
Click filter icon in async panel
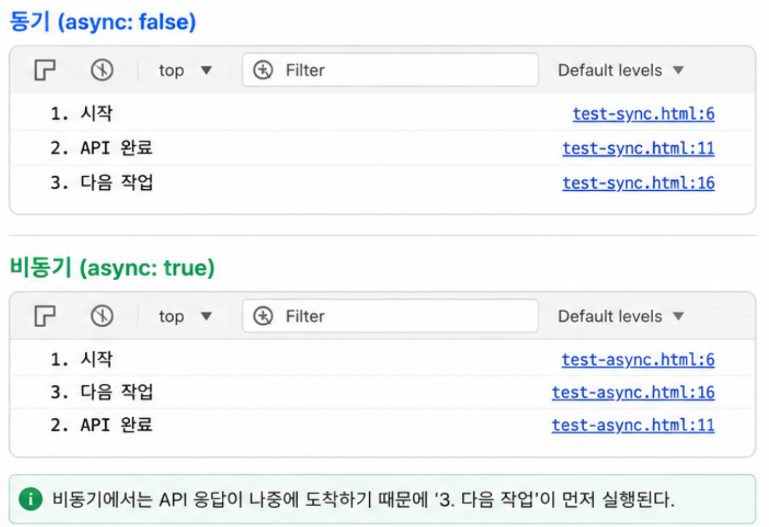pyautogui.click(x=263, y=316)
